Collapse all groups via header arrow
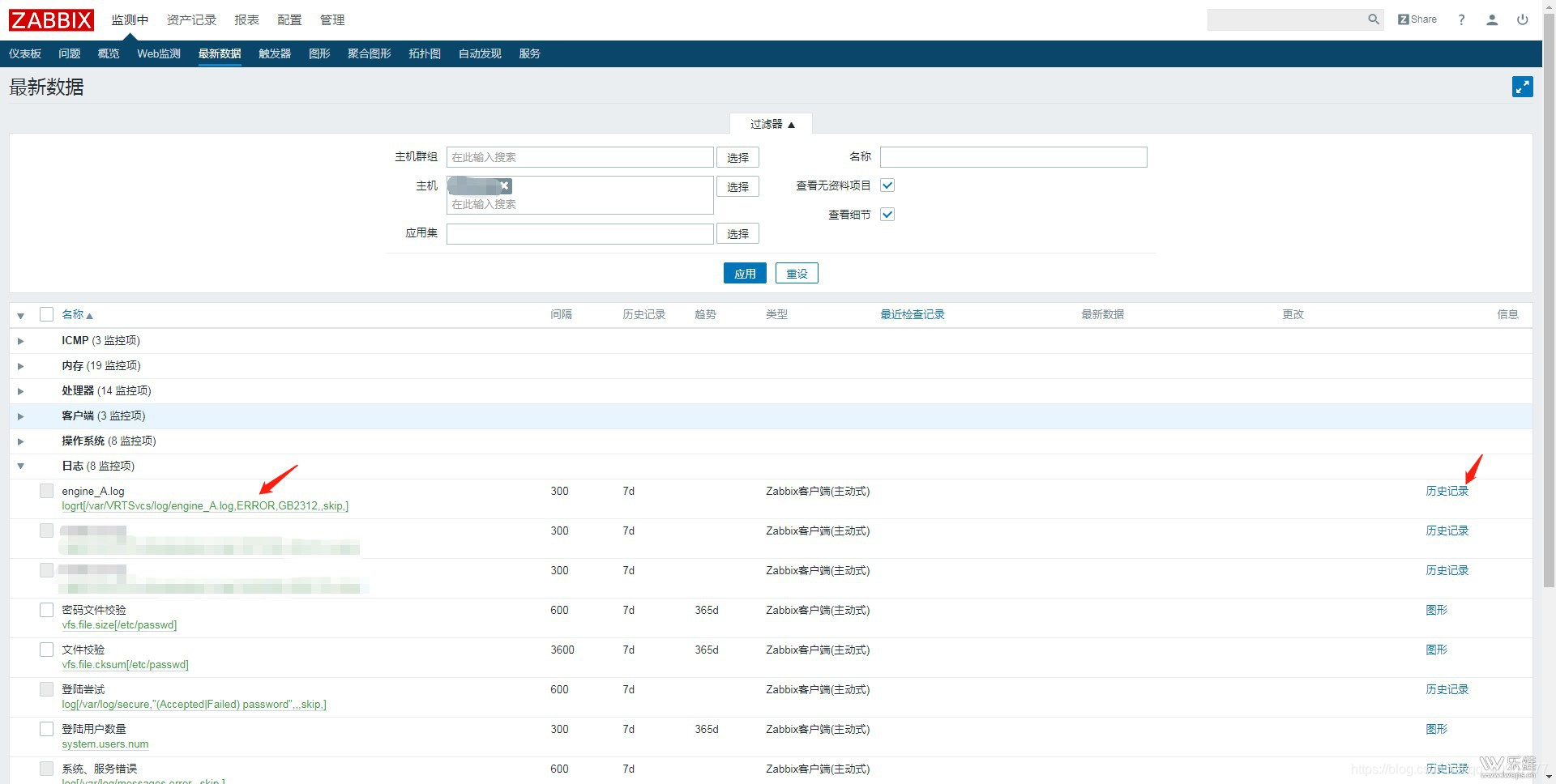This screenshot has width=1556, height=784. click(x=21, y=315)
